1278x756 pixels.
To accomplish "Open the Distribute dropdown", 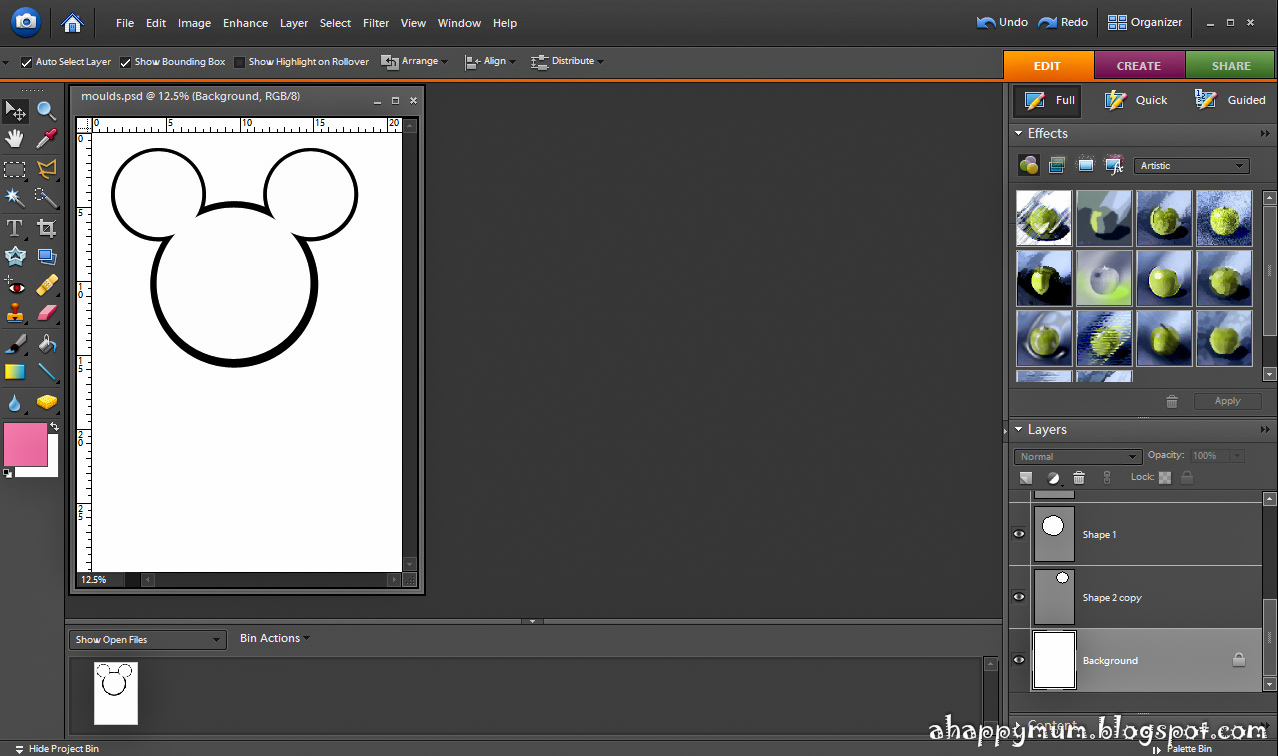I will tap(567, 61).
